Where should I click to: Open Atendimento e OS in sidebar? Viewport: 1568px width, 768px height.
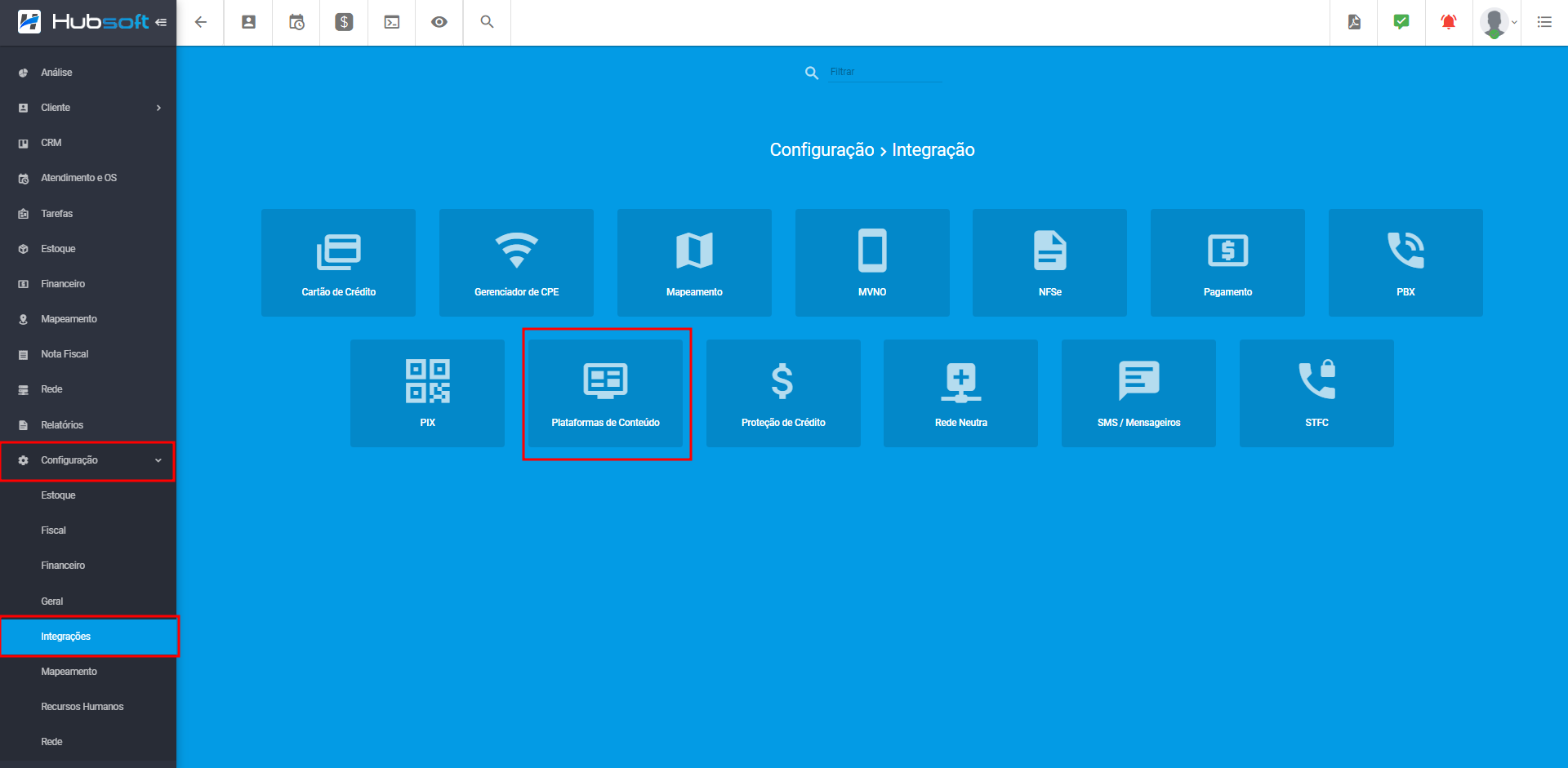88,178
